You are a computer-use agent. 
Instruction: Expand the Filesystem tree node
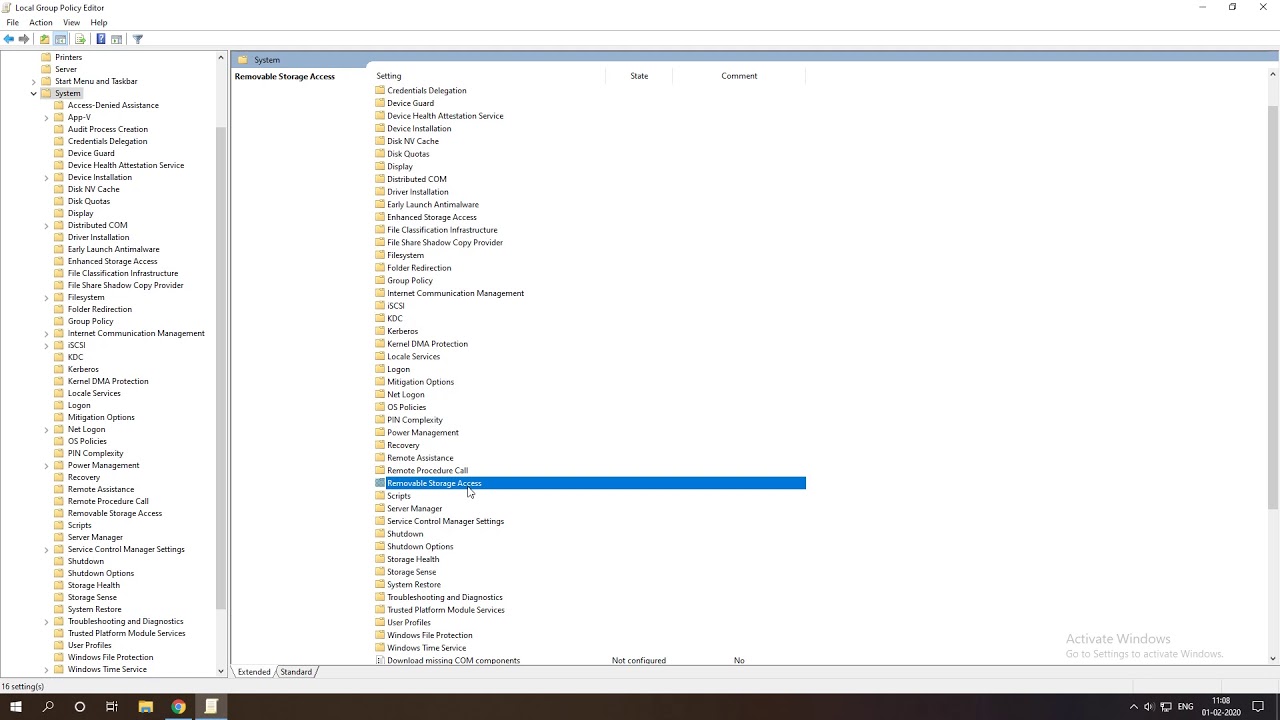point(46,297)
